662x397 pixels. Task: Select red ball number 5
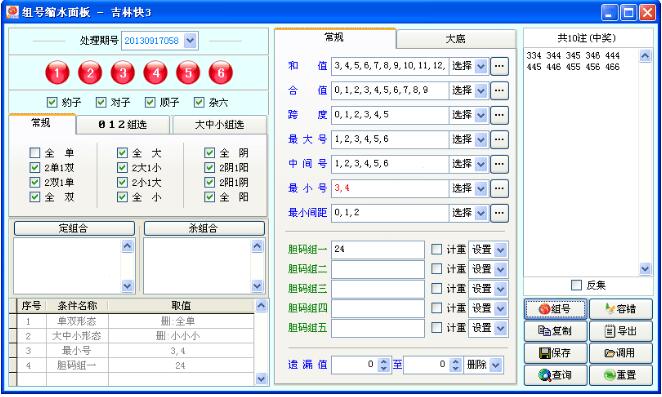188,73
